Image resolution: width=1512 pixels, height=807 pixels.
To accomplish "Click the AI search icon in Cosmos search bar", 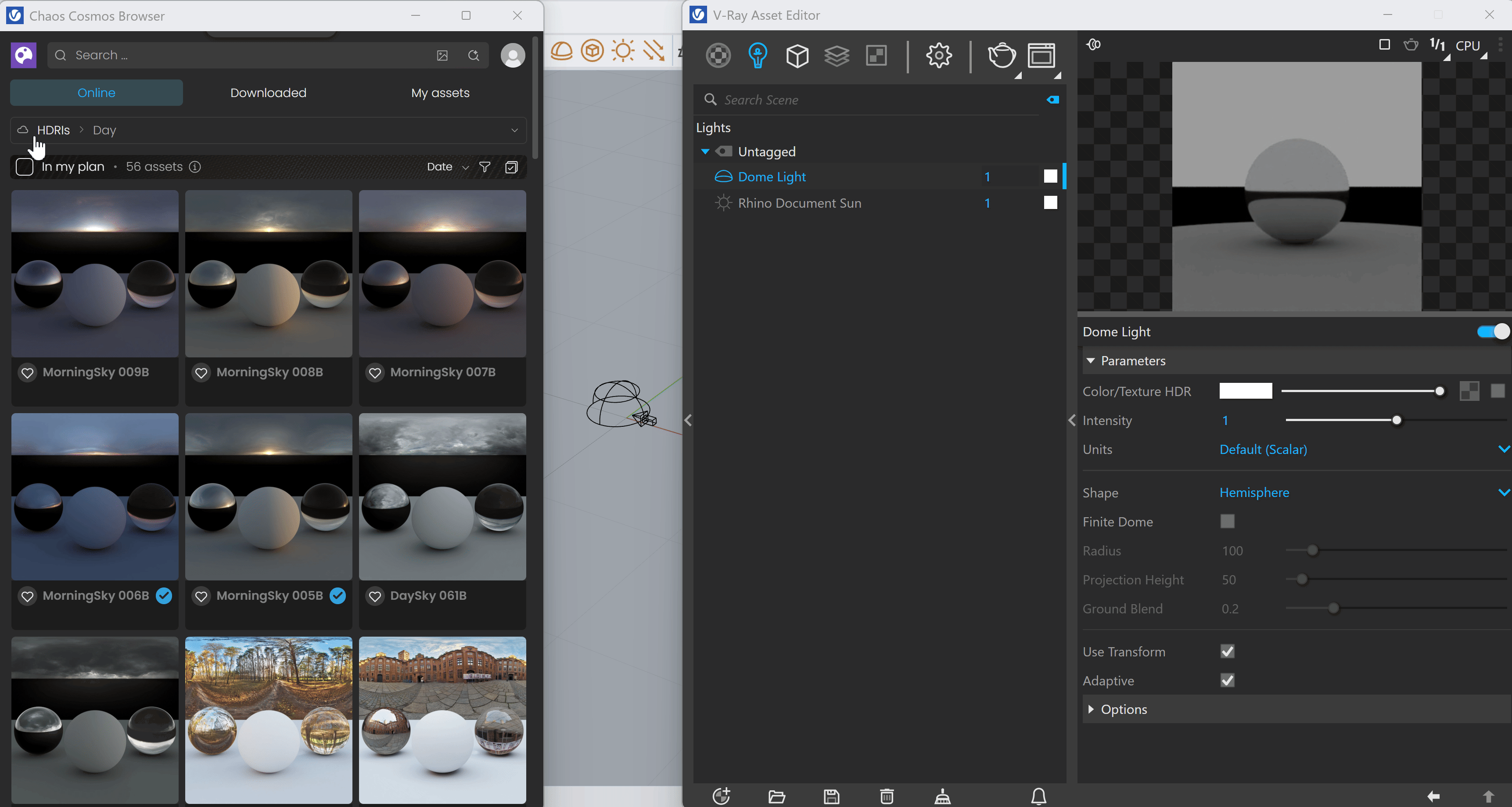I will pos(474,55).
